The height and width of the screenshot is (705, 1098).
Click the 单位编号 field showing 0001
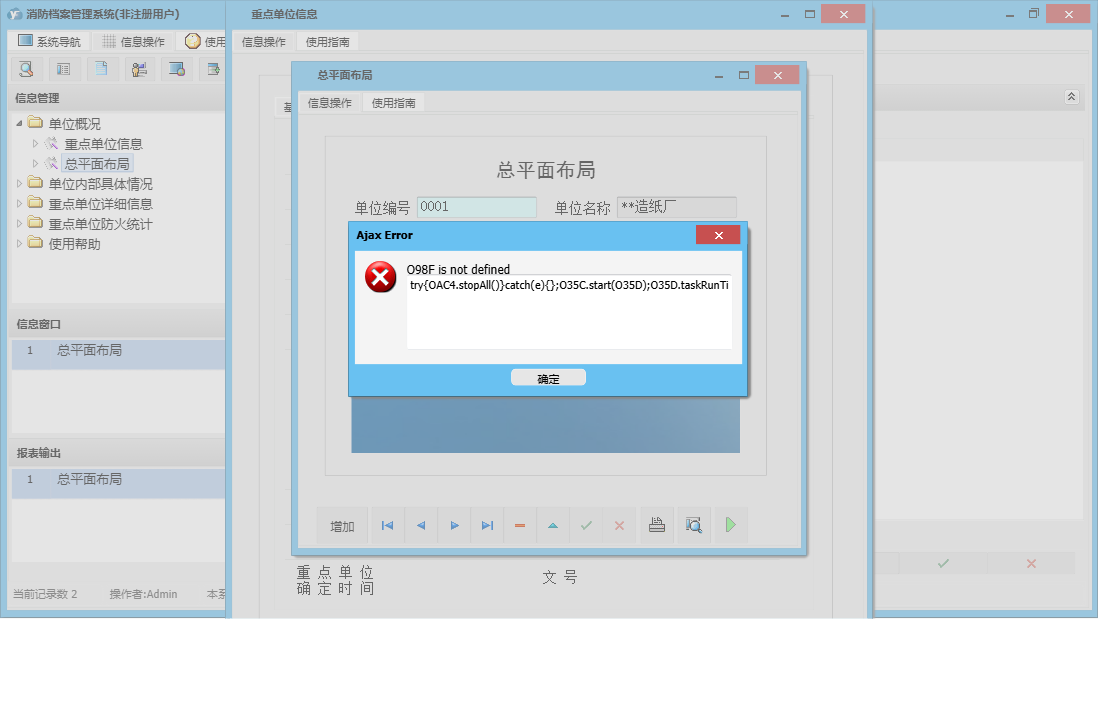[x=477, y=207]
